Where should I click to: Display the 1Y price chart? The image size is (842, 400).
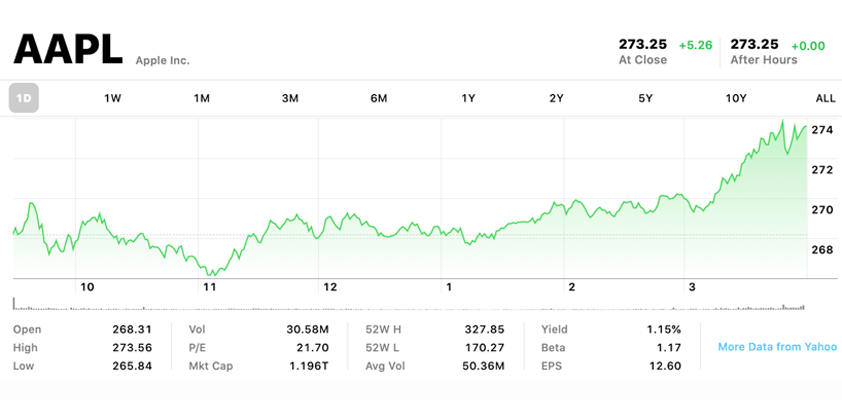468,98
